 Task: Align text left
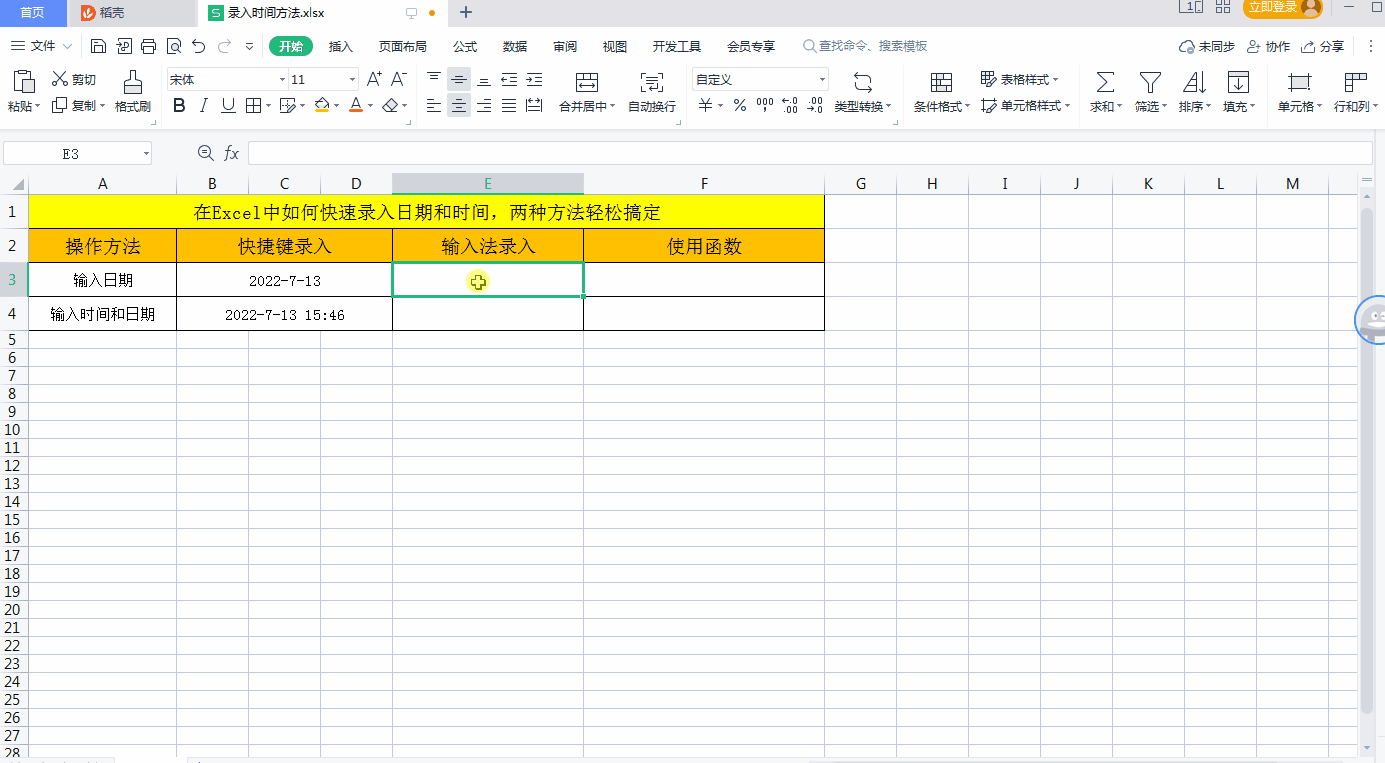434,105
